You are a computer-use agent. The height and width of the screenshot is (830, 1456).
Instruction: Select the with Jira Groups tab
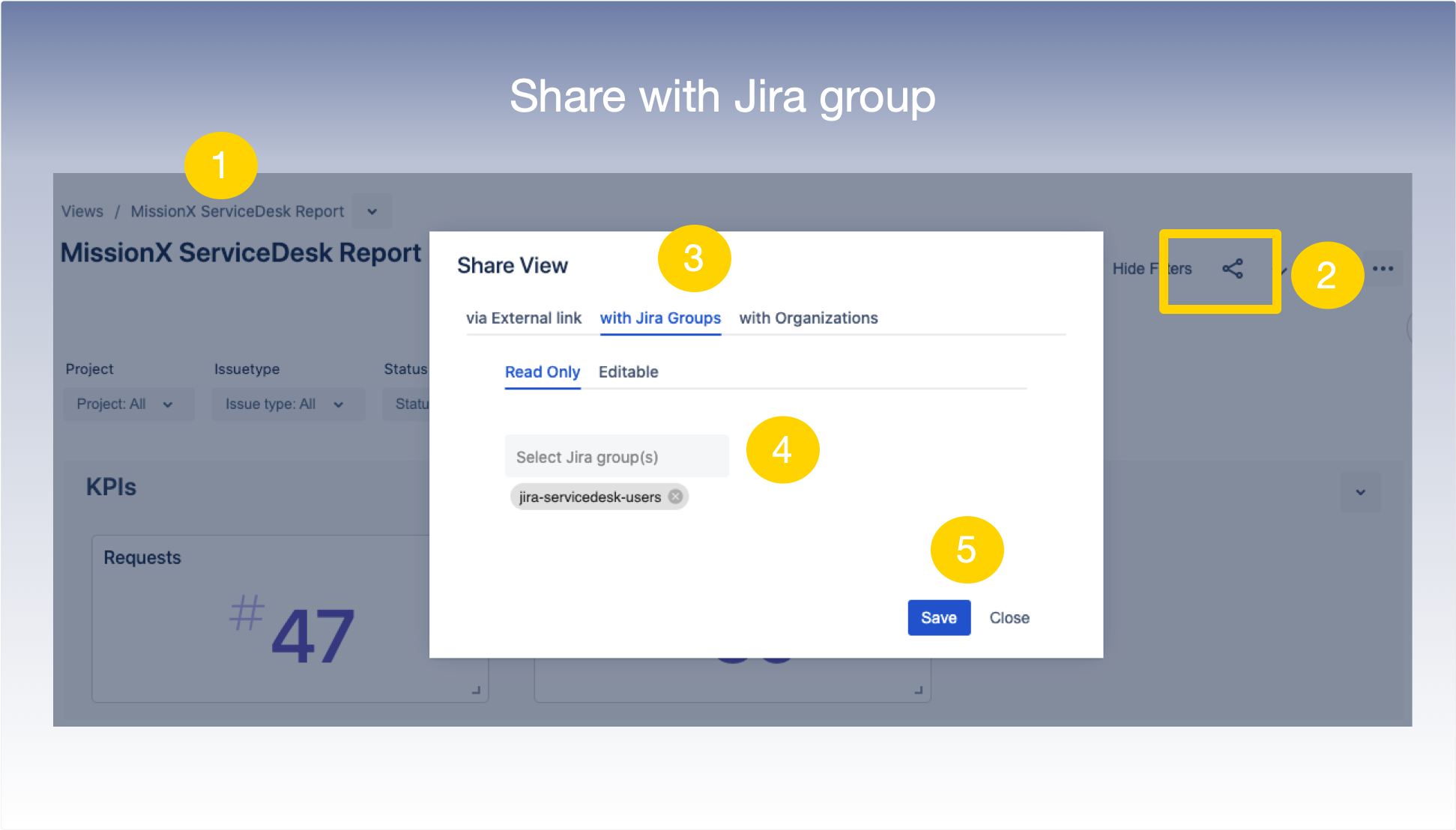[660, 318]
